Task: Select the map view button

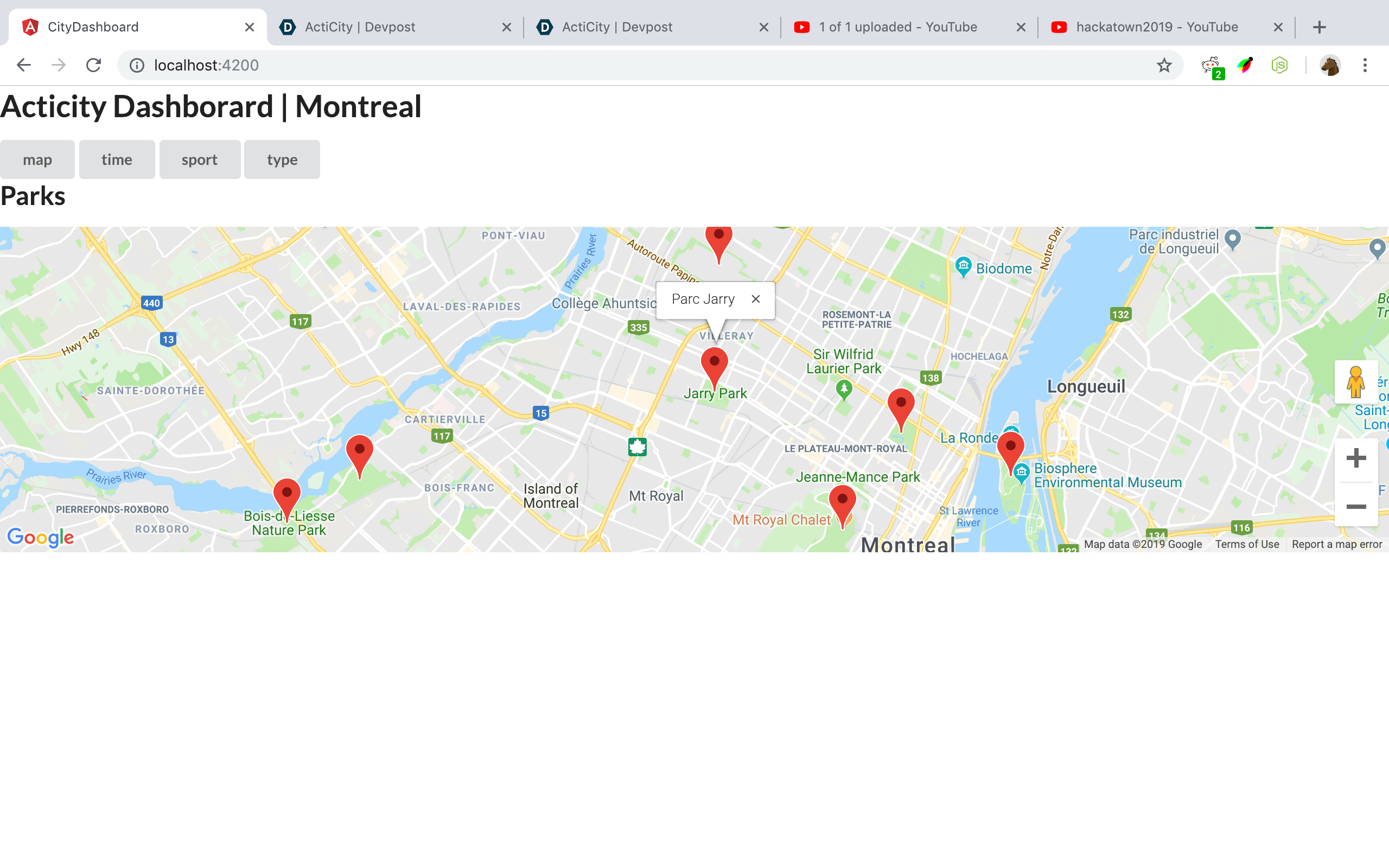Action: coord(37,159)
